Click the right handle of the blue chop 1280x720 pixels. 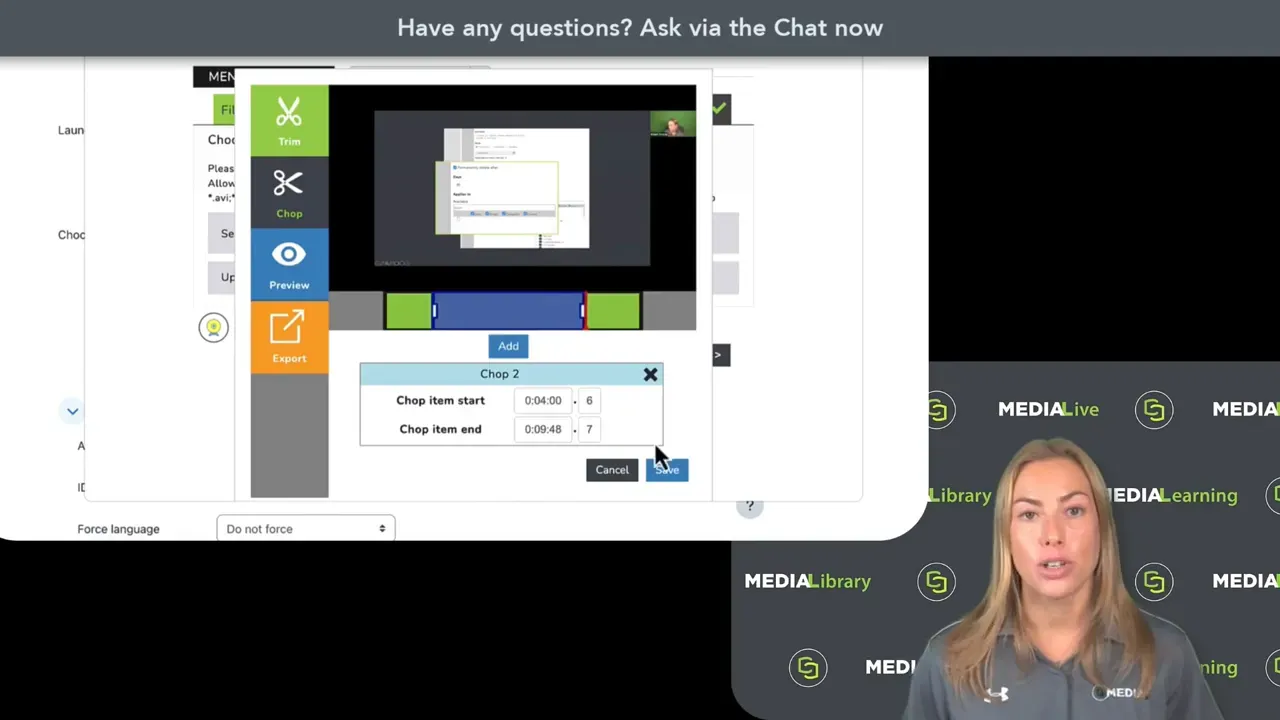click(582, 311)
